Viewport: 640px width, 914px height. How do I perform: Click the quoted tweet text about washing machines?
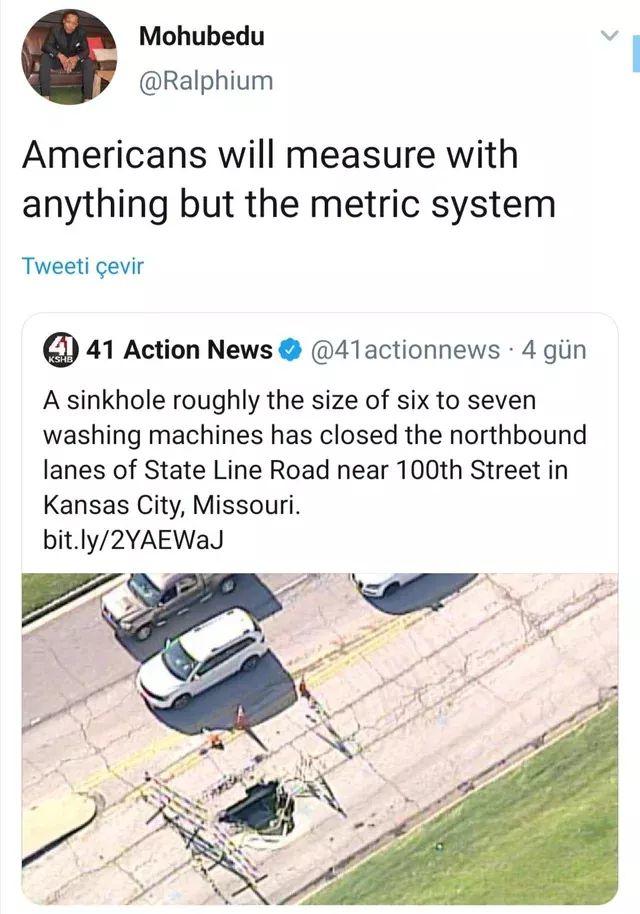click(315, 452)
